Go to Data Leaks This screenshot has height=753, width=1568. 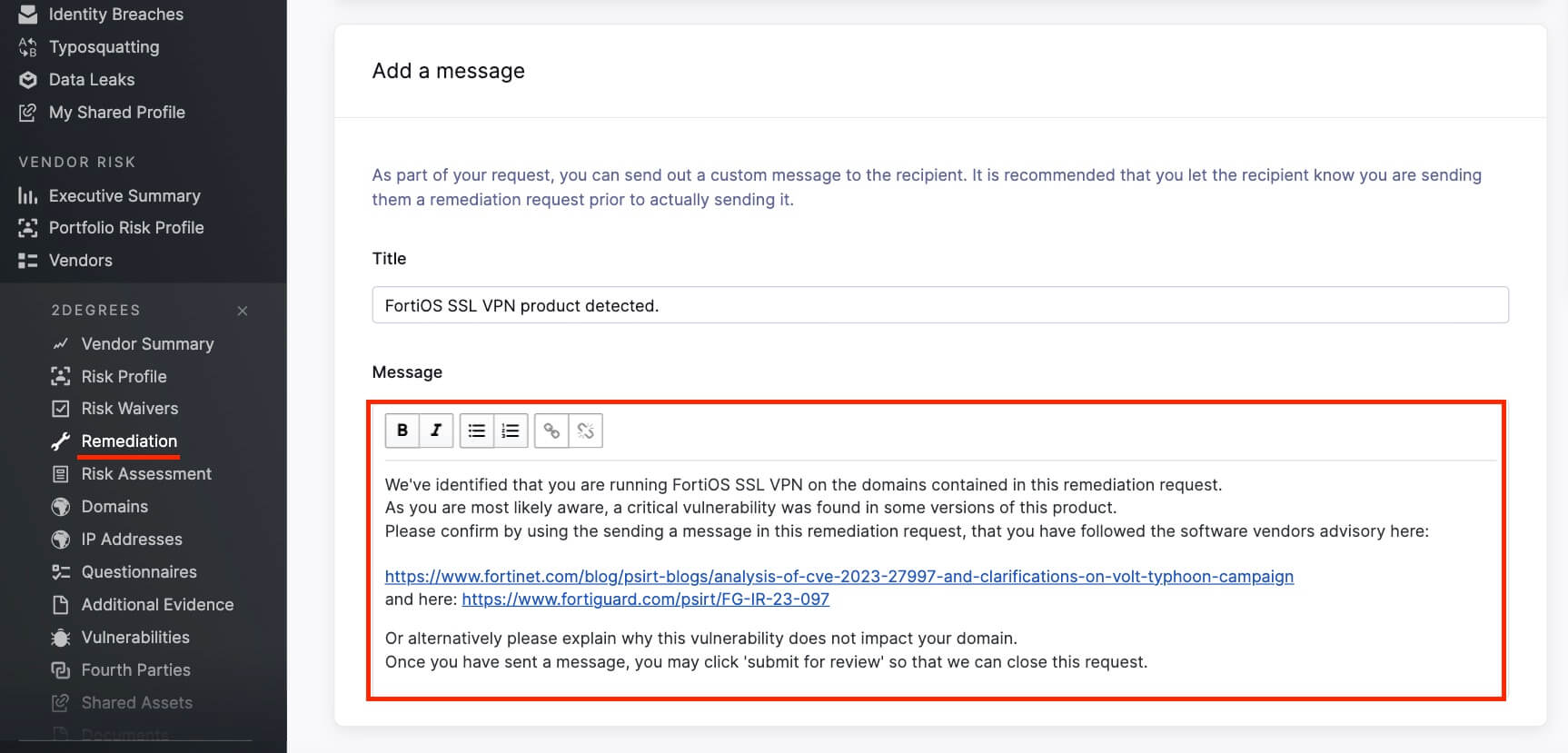click(x=92, y=80)
